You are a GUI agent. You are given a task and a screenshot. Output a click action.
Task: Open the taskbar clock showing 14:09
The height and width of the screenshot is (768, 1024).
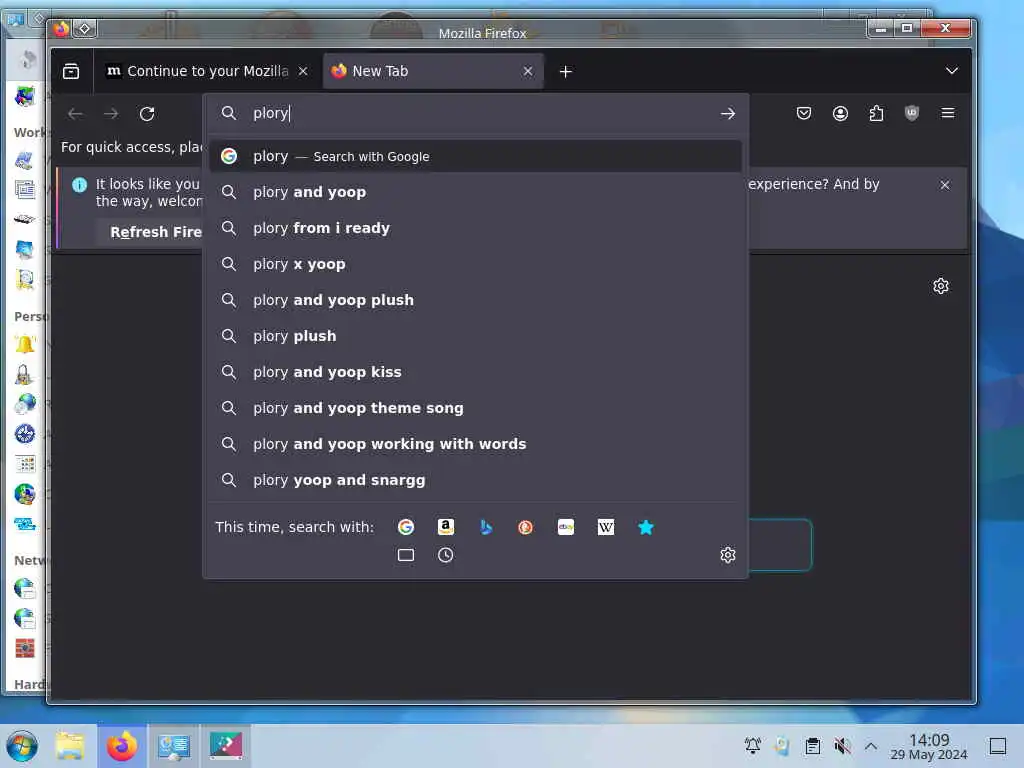pyautogui.click(x=929, y=746)
